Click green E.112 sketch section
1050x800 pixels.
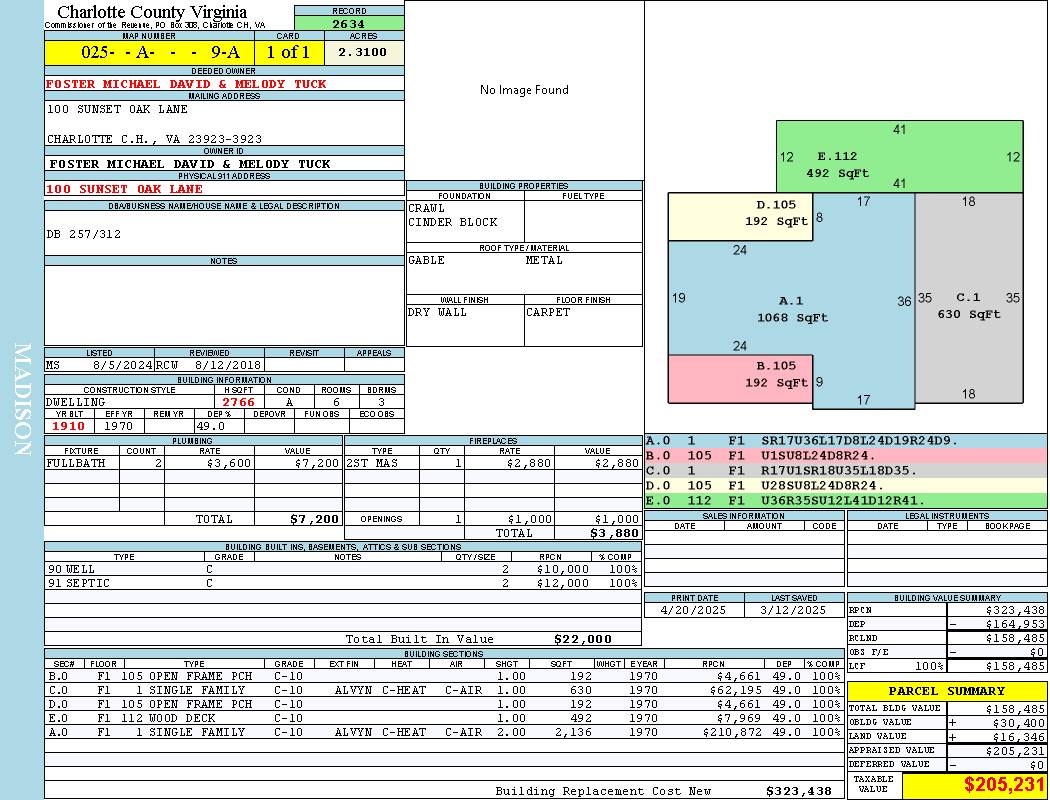[899, 157]
